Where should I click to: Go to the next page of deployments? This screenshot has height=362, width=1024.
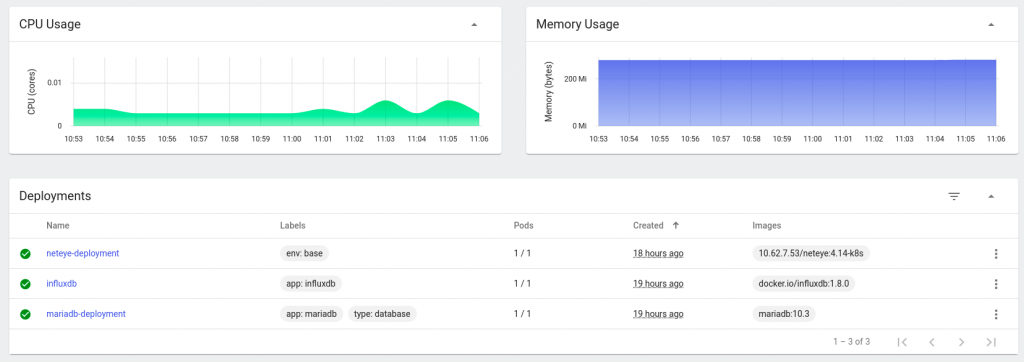[x=961, y=342]
